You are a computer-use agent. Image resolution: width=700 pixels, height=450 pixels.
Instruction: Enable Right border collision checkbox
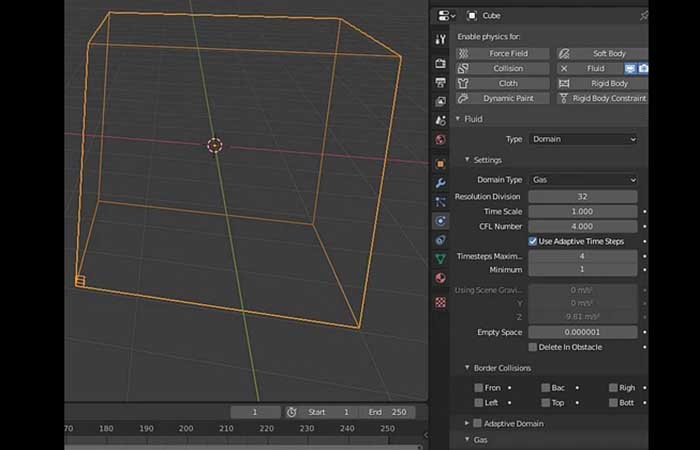(x=613, y=388)
